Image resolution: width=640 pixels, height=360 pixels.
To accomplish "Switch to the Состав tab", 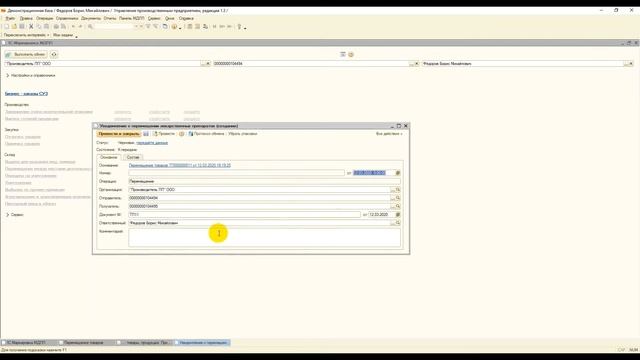I will pos(133,157).
